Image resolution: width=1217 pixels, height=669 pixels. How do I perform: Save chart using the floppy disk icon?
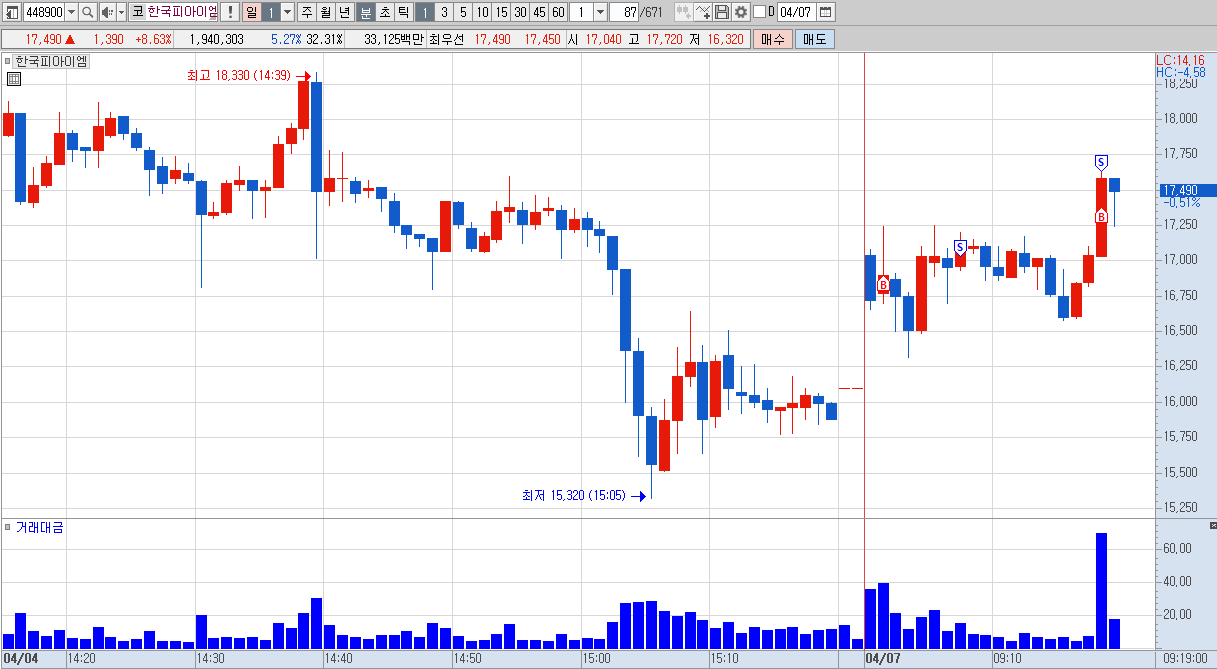722,12
